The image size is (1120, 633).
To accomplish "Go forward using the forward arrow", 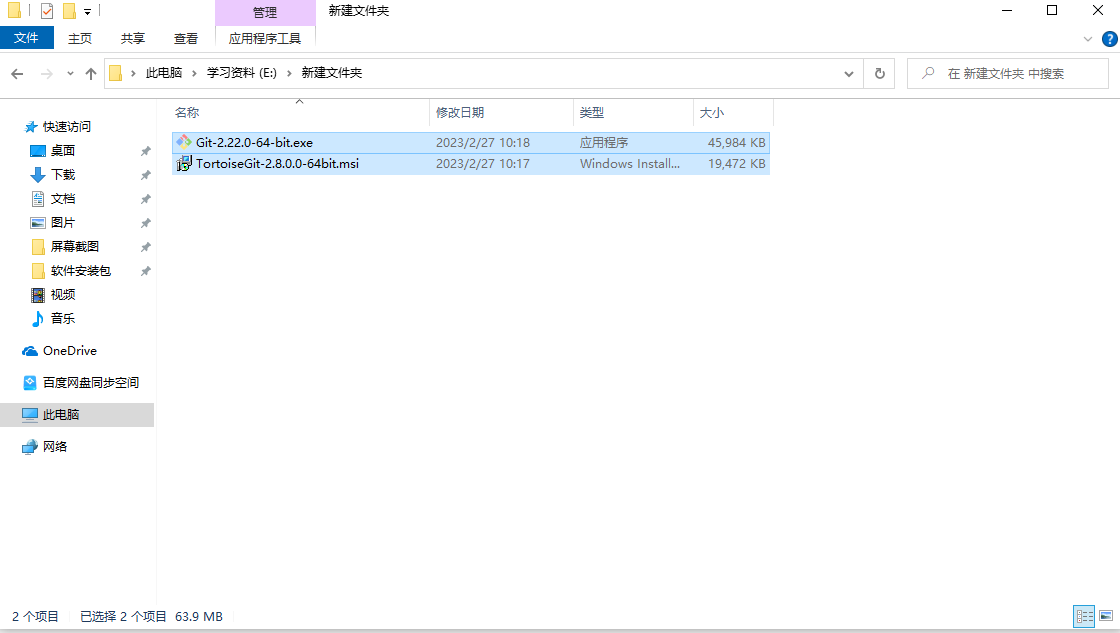I will coord(46,74).
